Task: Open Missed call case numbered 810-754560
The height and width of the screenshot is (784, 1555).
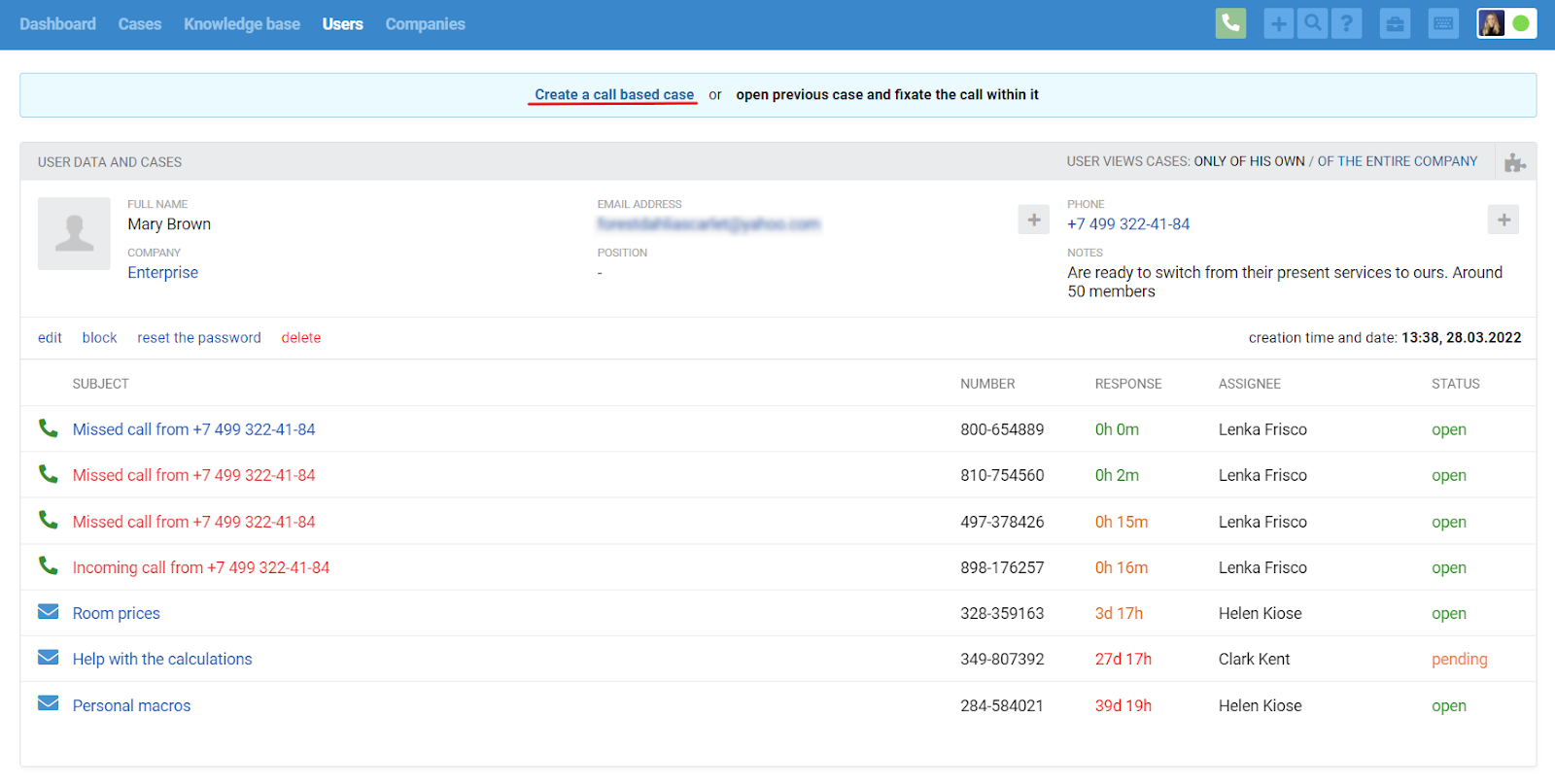Action: point(194,475)
